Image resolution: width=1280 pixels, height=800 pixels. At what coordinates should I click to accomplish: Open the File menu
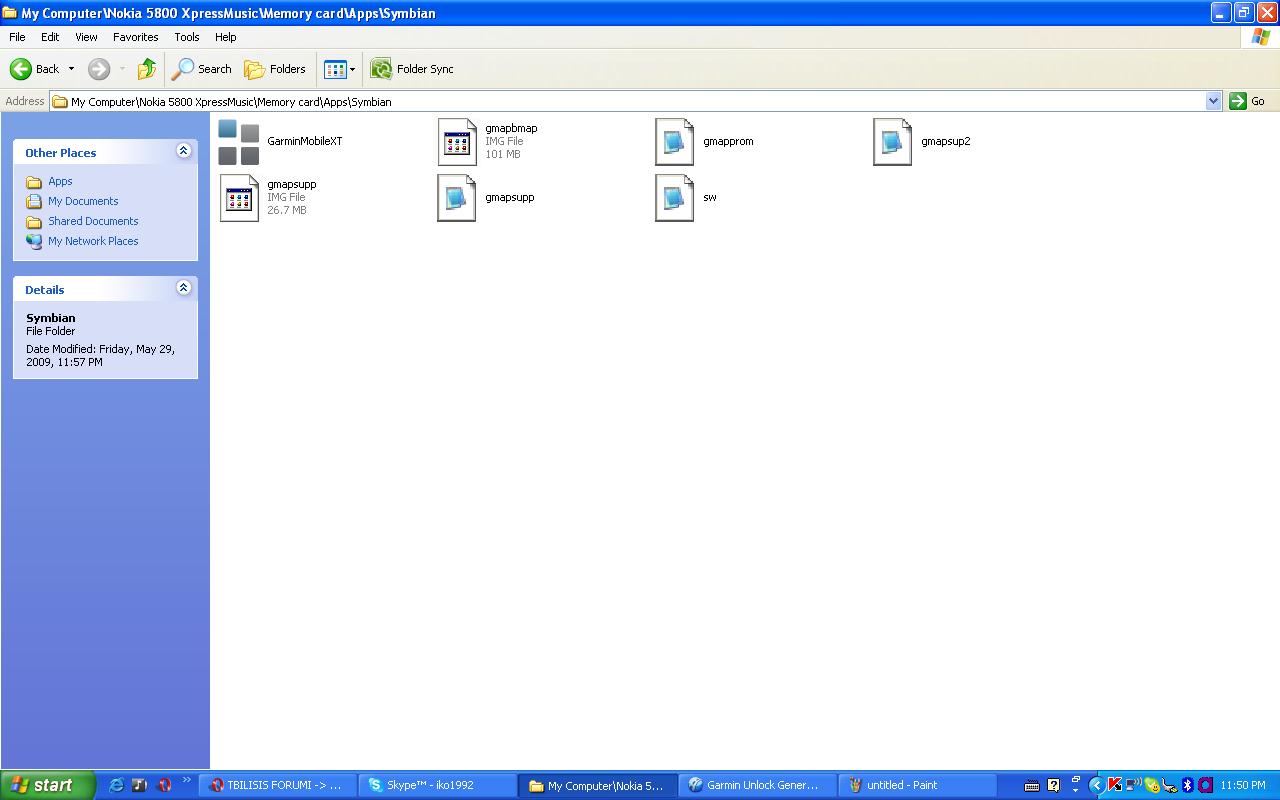click(x=17, y=37)
